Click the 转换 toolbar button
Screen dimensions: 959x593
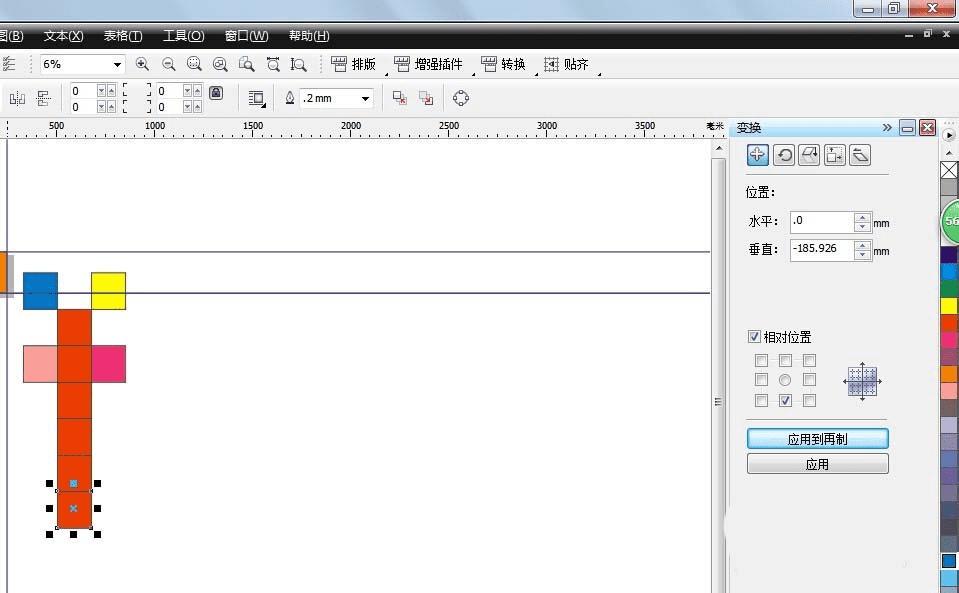[x=503, y=64]
